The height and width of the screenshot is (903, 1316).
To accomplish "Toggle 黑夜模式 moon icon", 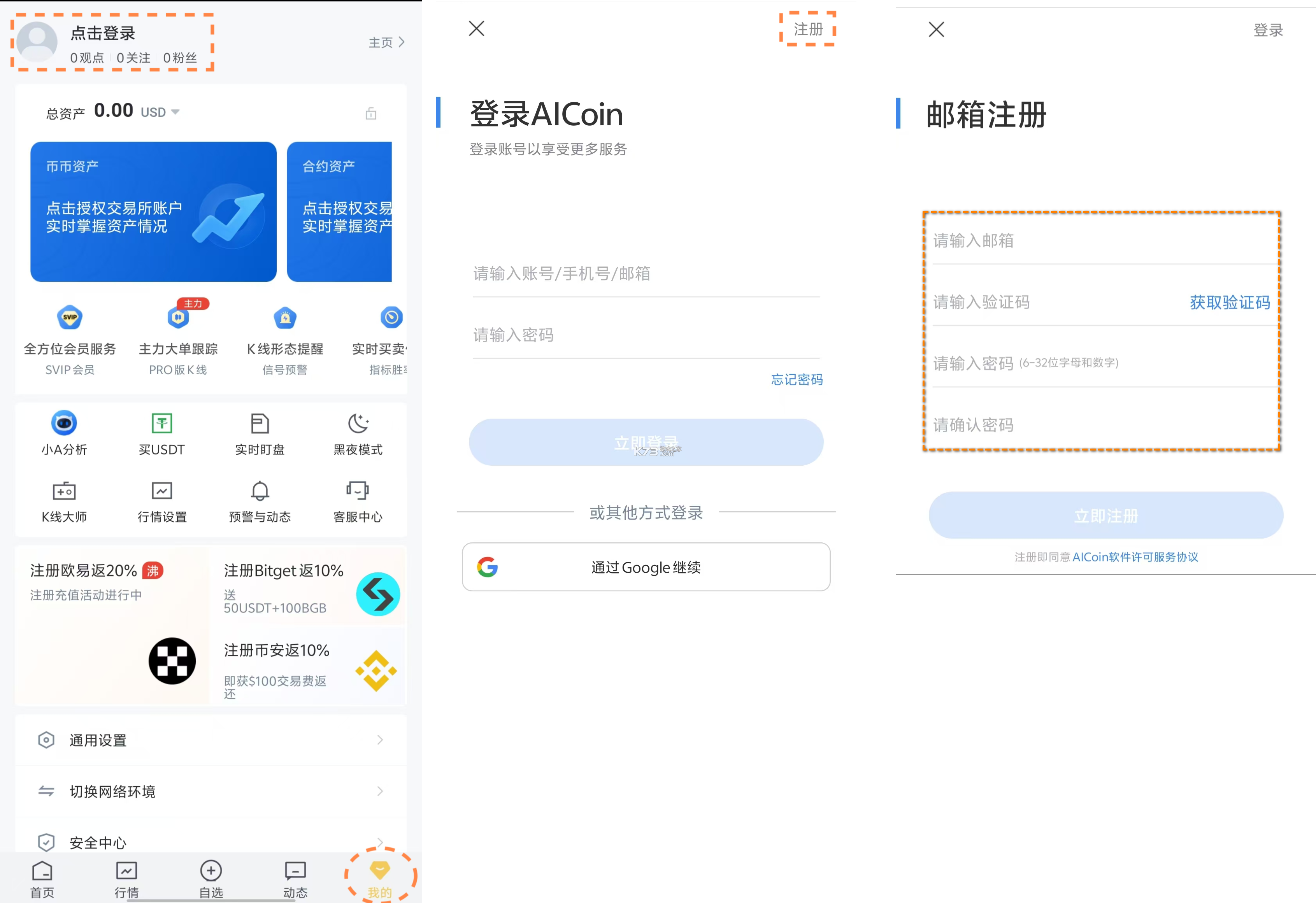I will [x=358, y=423].
